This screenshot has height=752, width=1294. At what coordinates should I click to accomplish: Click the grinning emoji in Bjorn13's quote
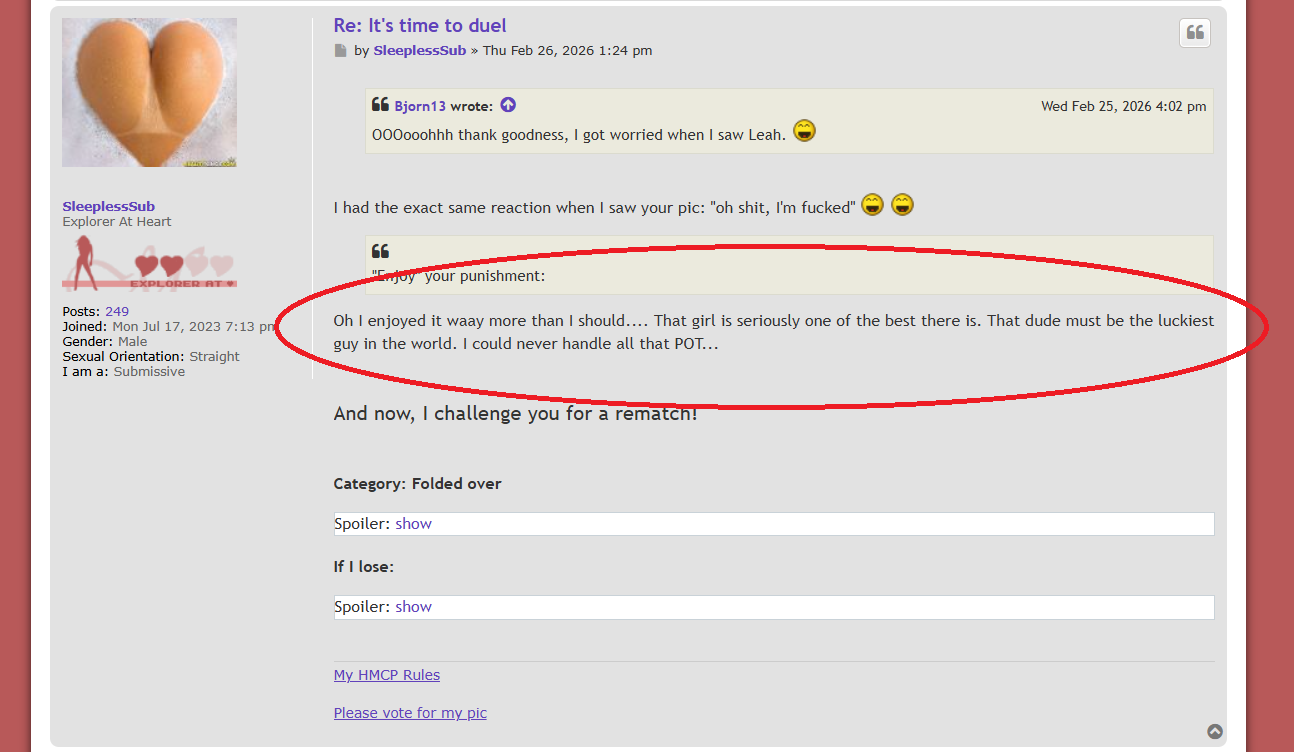(x=804, y=131)
